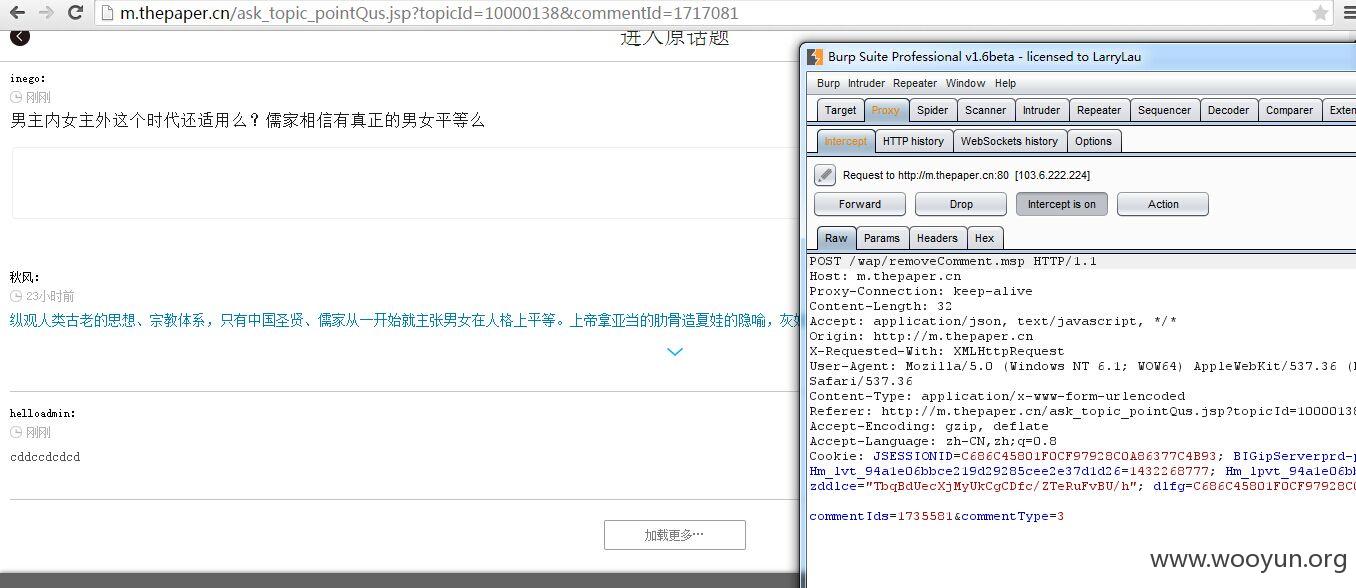Switch to the Params view tab
The width and height of the screenshot is (1356, 588).
881,238
